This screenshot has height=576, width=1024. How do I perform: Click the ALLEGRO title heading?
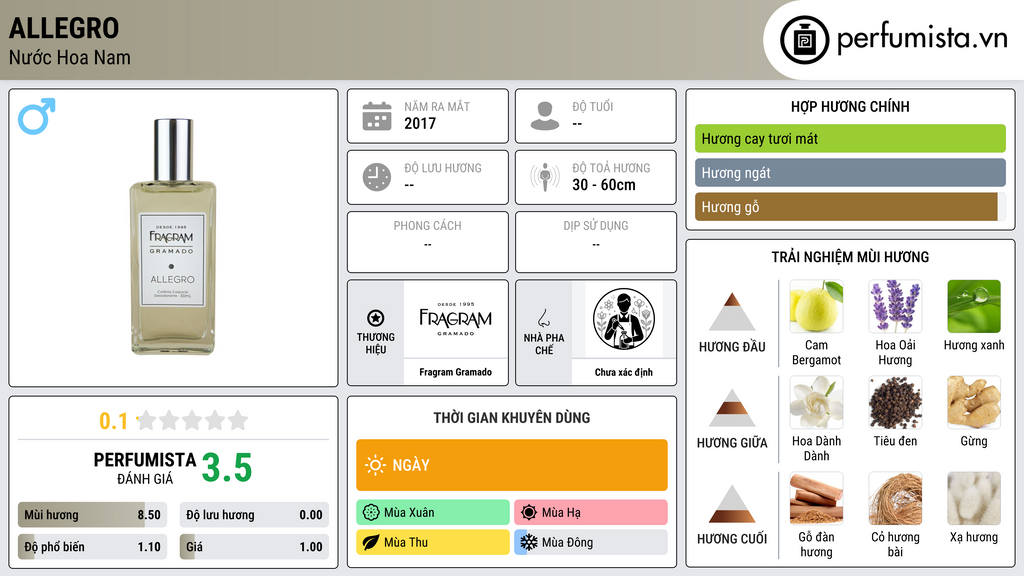(x=64, y=28)
